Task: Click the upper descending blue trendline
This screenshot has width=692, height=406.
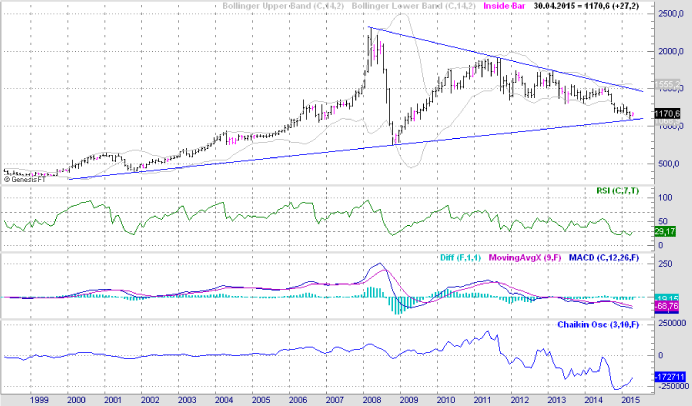Action: [x=500, y=59]
